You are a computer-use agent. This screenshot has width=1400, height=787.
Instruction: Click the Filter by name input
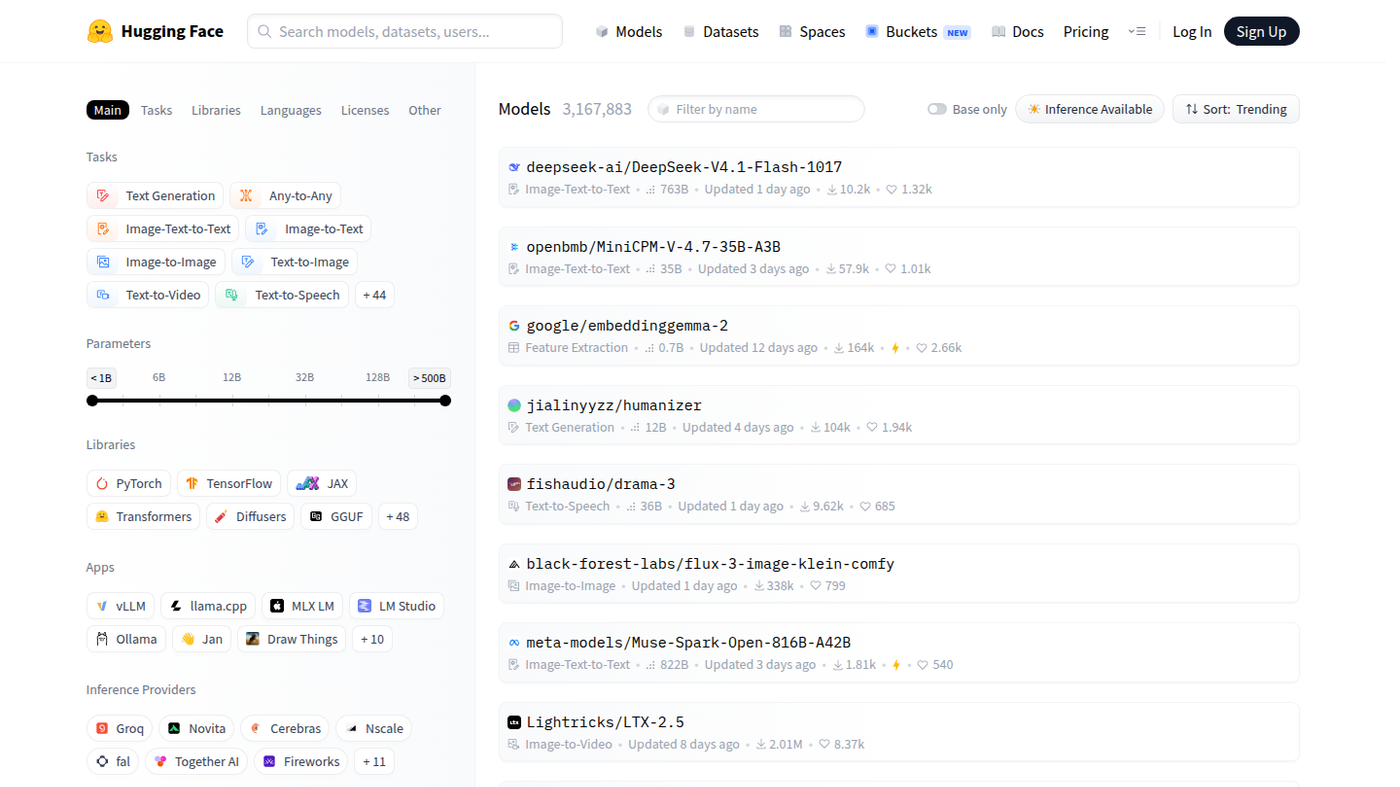[756, 109]
